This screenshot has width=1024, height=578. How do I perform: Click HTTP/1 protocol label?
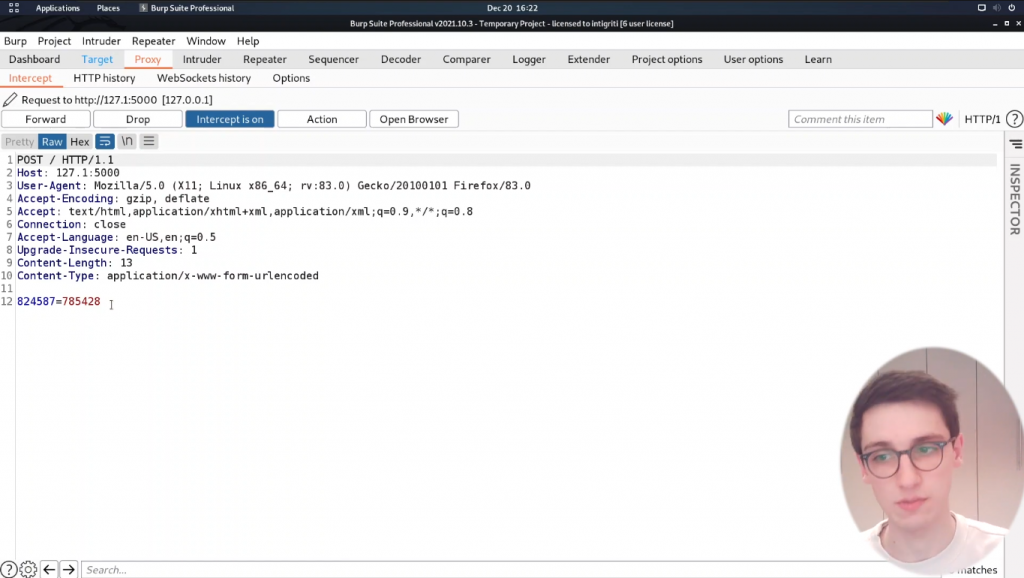tap(982, 119)
